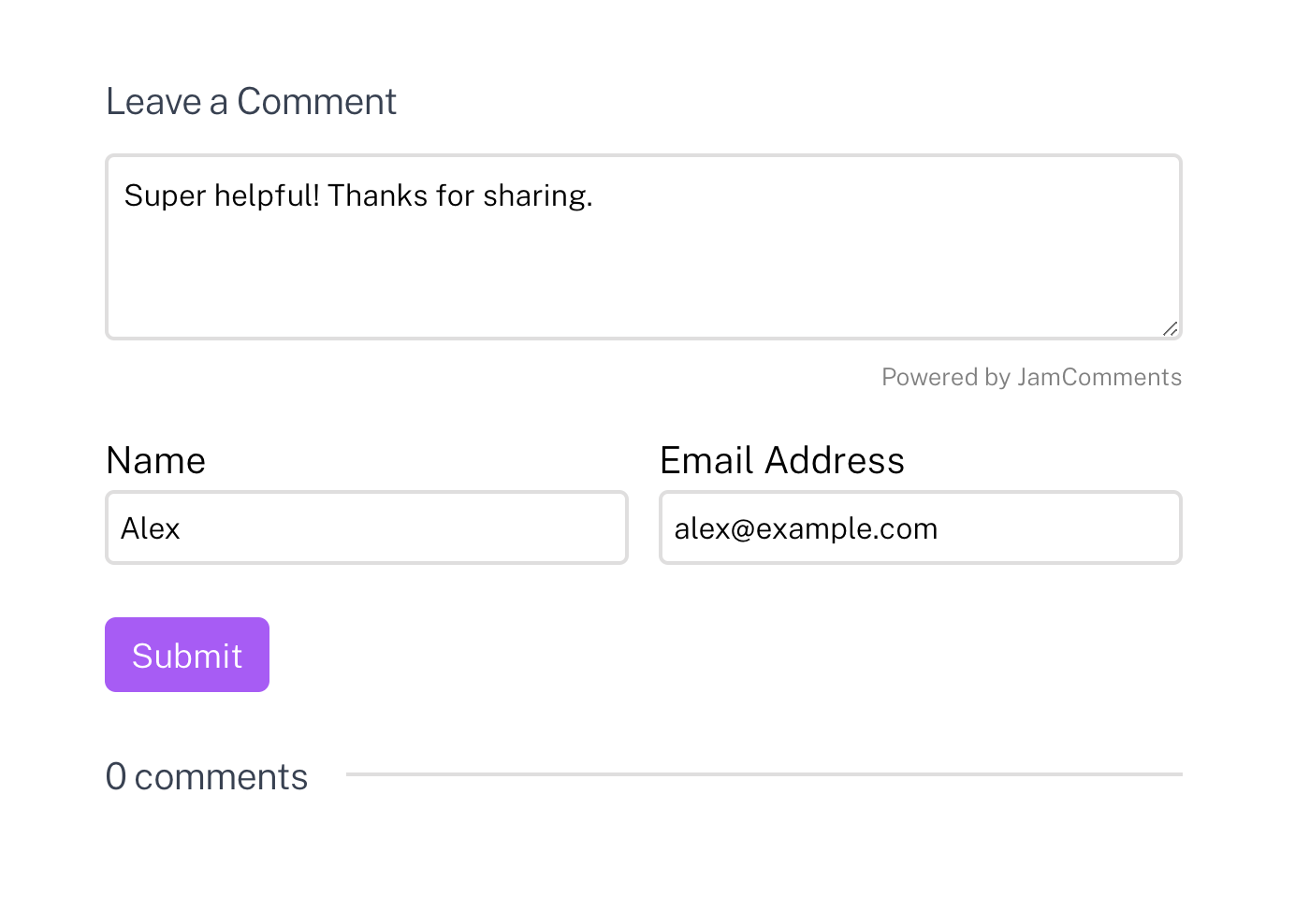Click the word "Super" in the comment
The width and height of the screenshot is (1295, 924).
[x=165, y=195]
